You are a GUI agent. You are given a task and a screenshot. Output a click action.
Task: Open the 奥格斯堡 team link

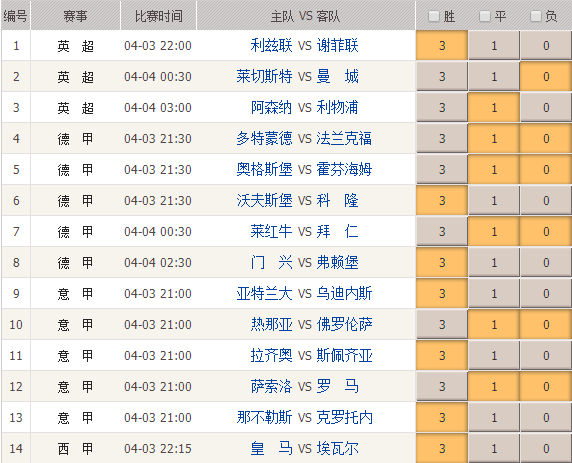point(264,170)
